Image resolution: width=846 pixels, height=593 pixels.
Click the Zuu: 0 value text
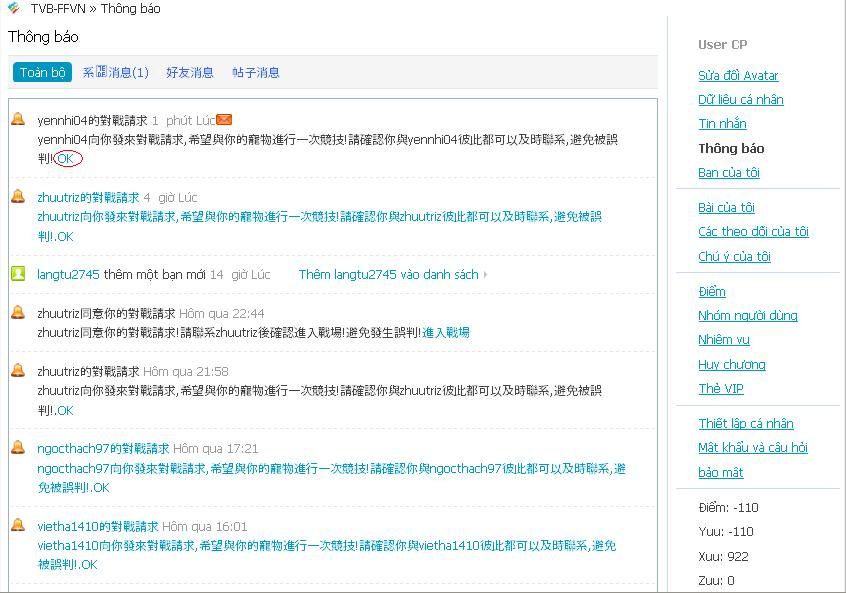[x=716, y=581]
